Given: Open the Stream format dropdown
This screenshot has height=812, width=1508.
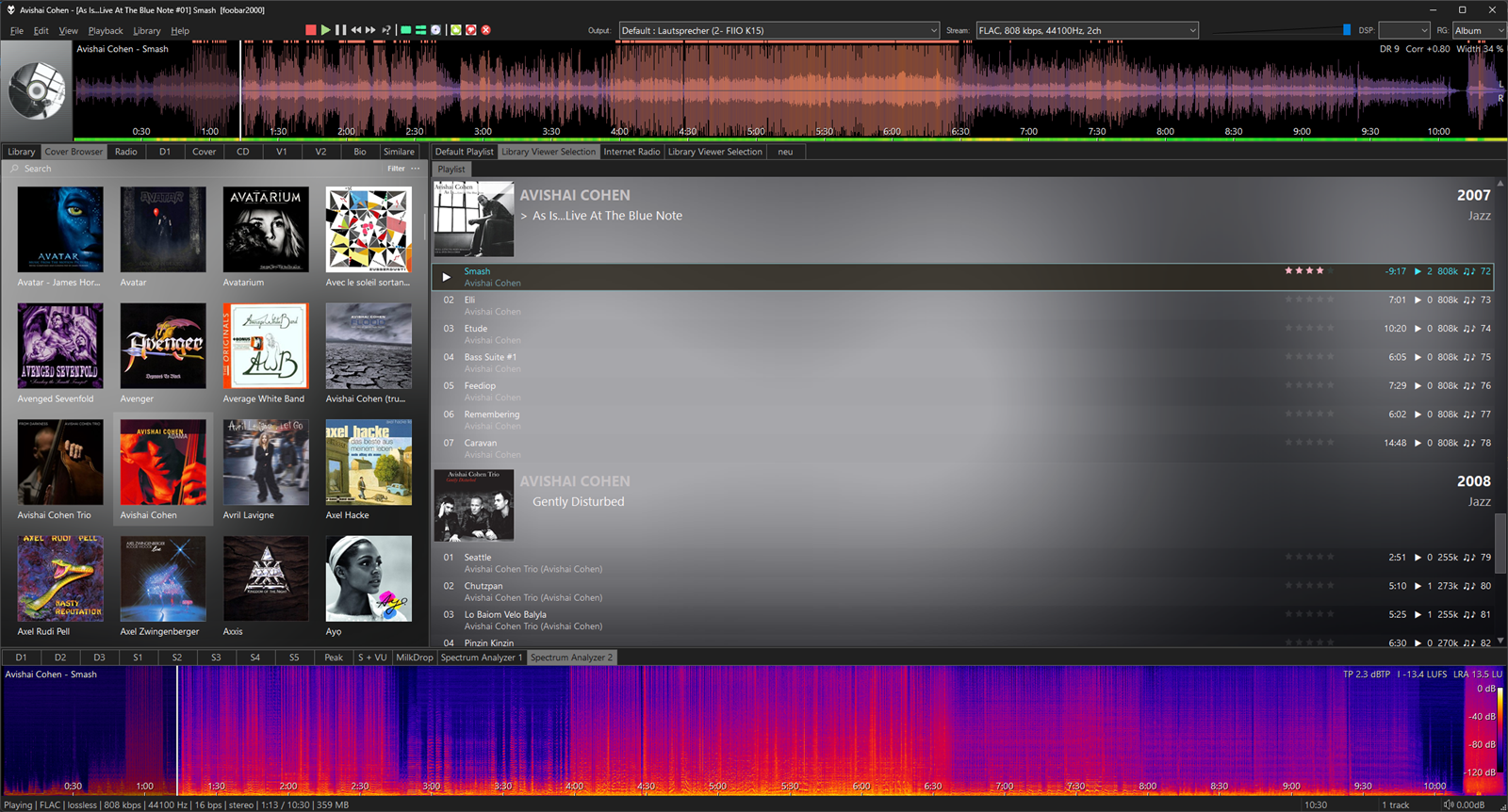Looking at the screenshot, I should point(1087,30).
